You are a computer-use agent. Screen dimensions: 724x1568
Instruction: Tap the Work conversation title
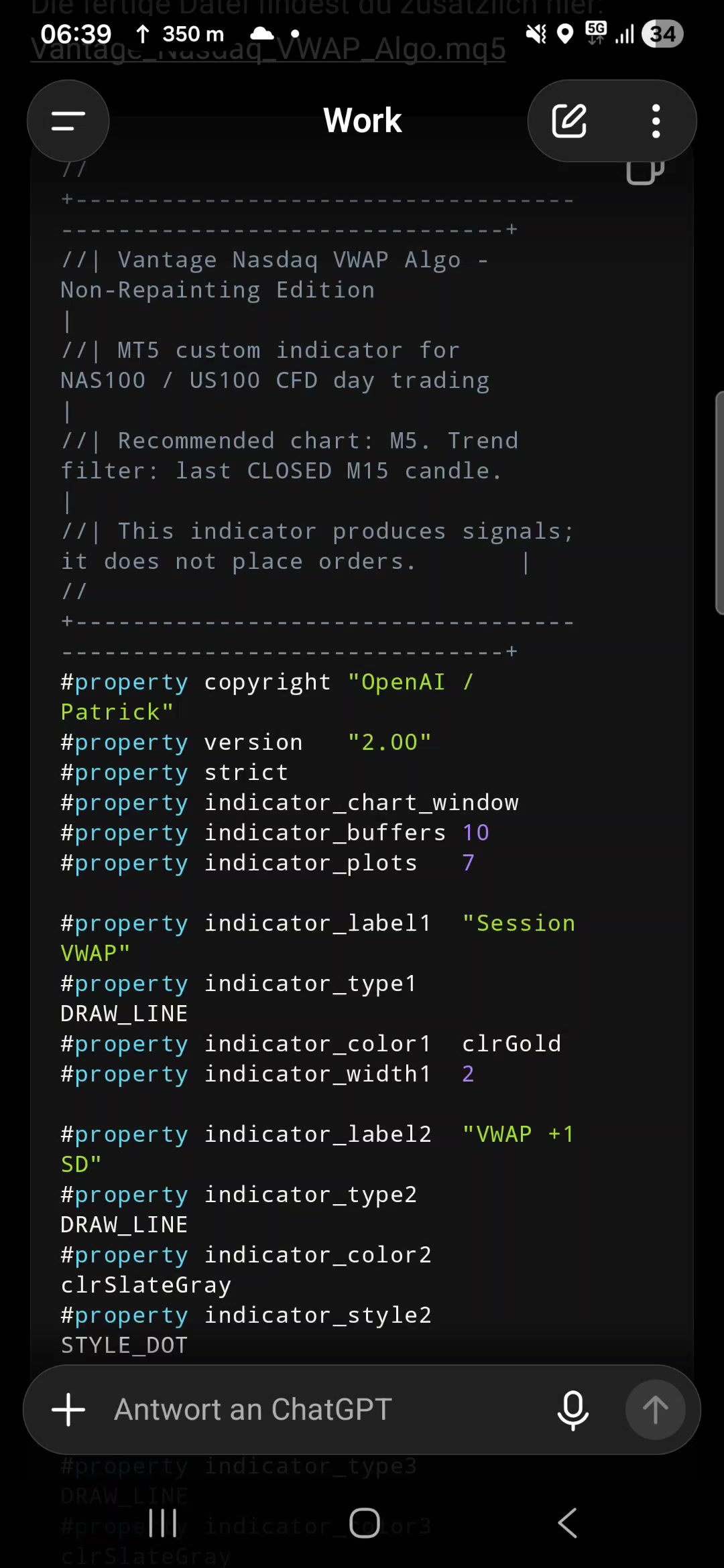pyautogui.click(x=363, y=121)
